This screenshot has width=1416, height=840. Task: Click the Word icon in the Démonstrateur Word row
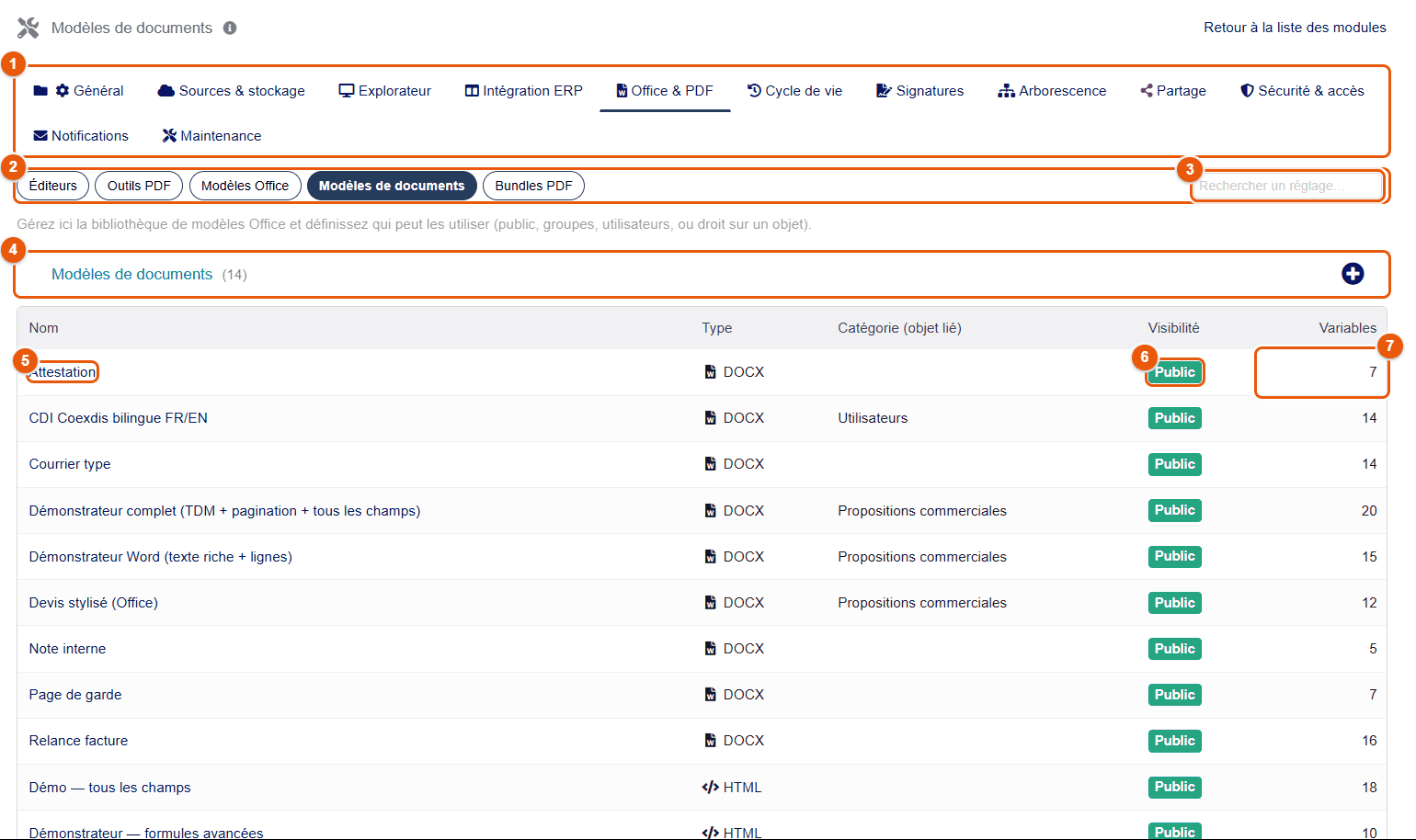click(710, 557)
